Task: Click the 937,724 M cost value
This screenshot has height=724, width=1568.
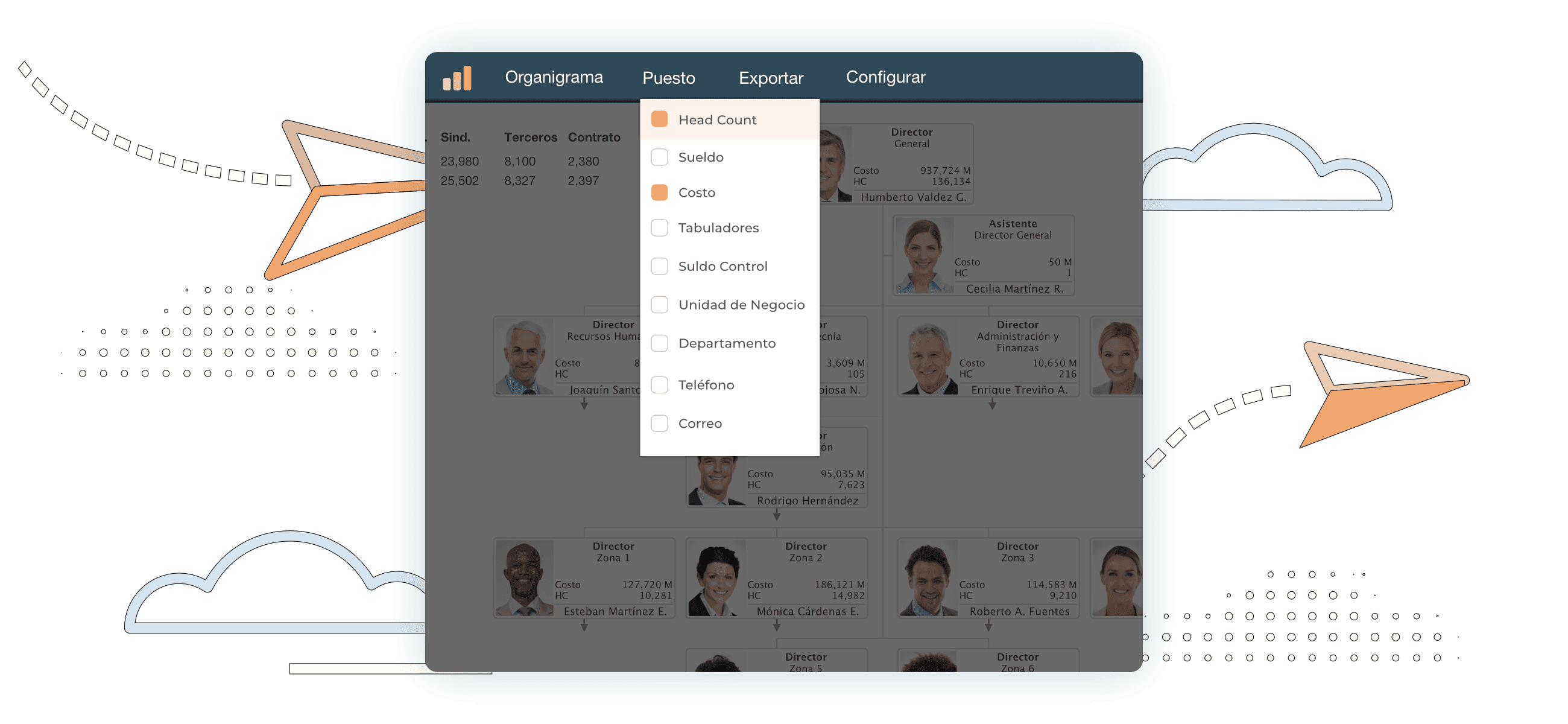Action: [944, 171]
